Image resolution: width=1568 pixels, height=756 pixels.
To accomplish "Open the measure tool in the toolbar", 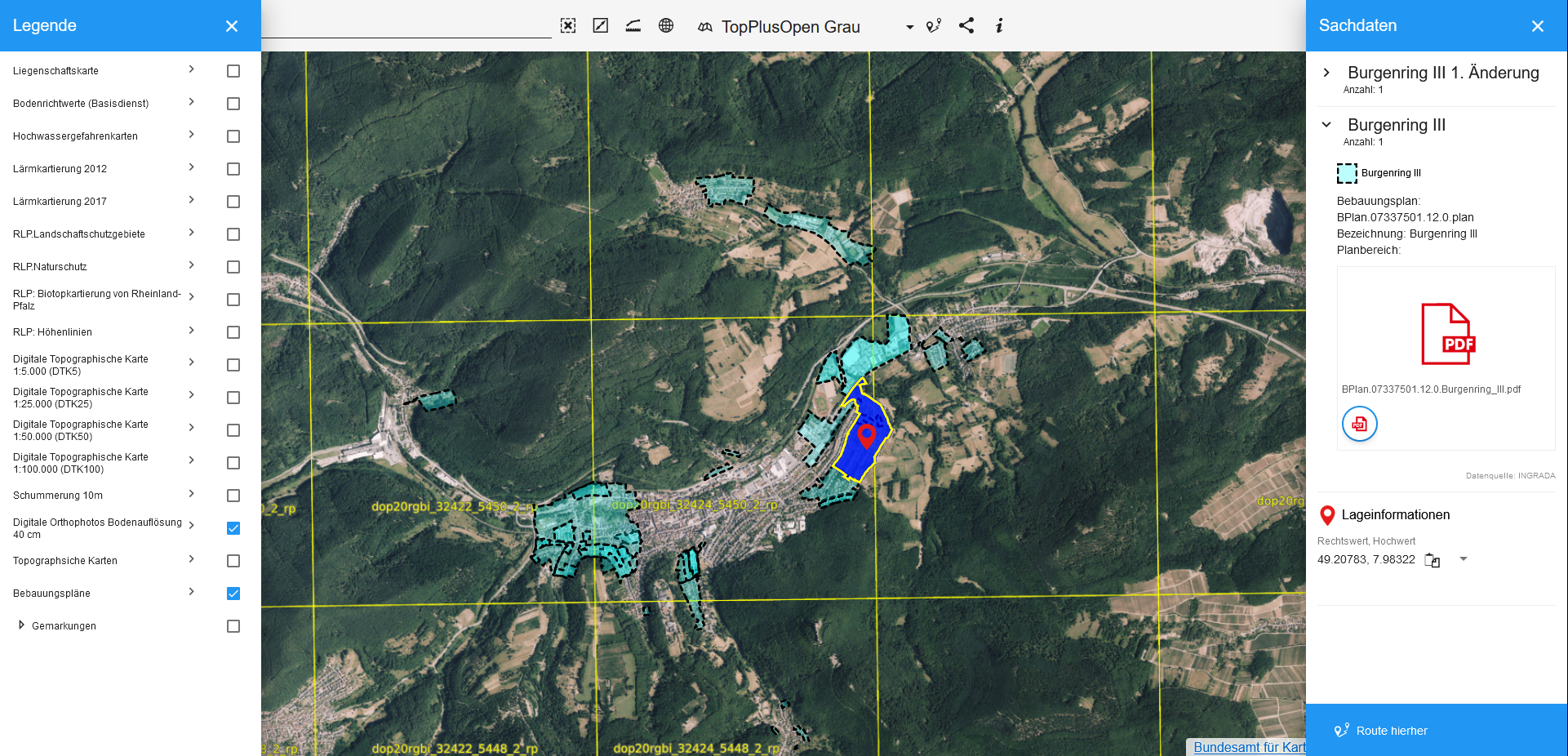I will (x=601, y=26).
